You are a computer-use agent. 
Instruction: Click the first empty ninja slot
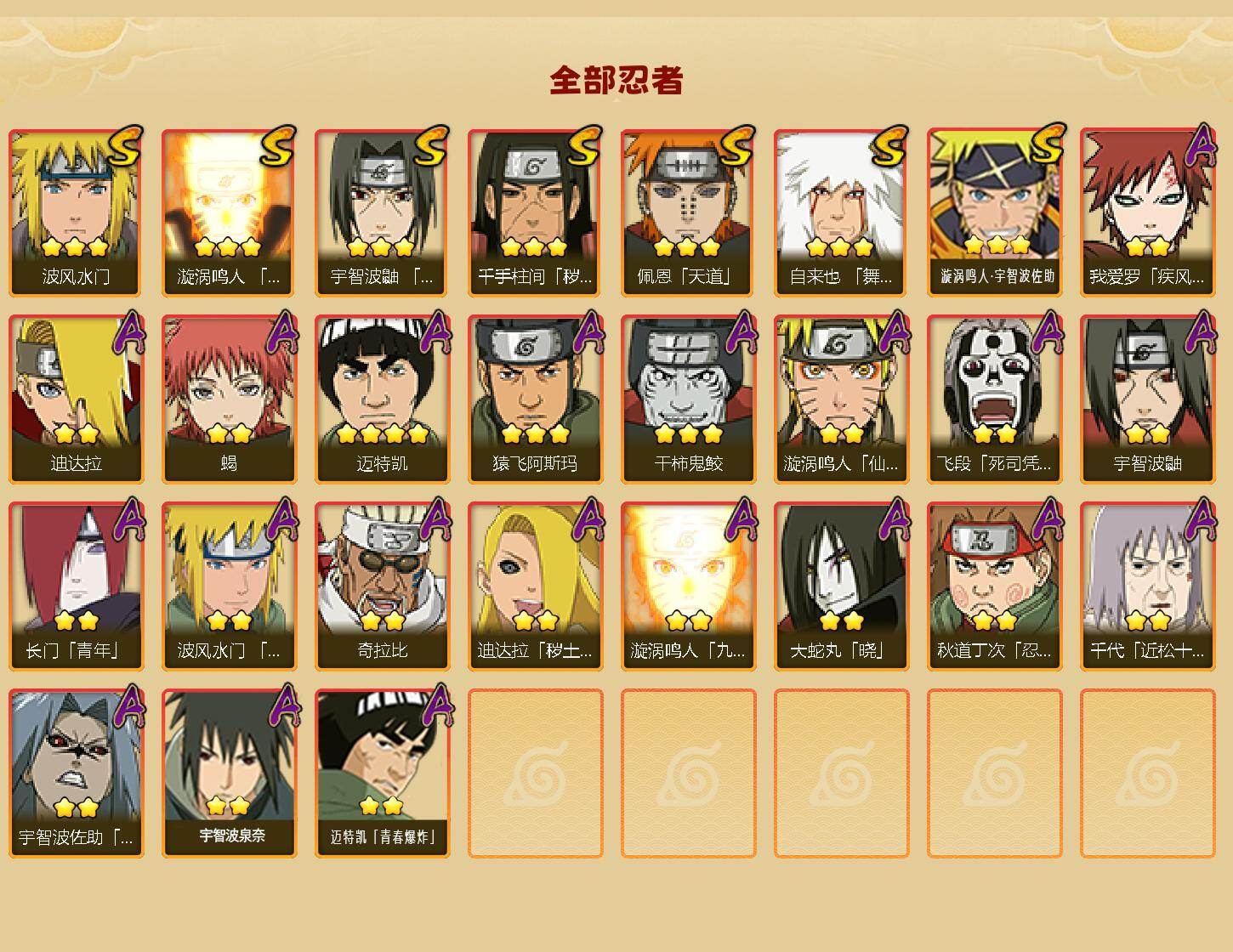[535, 773]
